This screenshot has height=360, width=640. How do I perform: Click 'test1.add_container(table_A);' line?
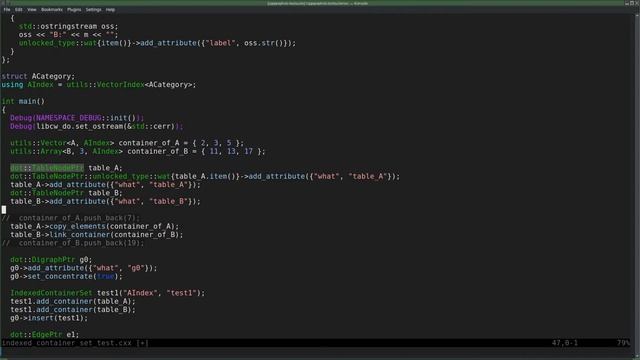pyautogui.click(x=73, y=301)
